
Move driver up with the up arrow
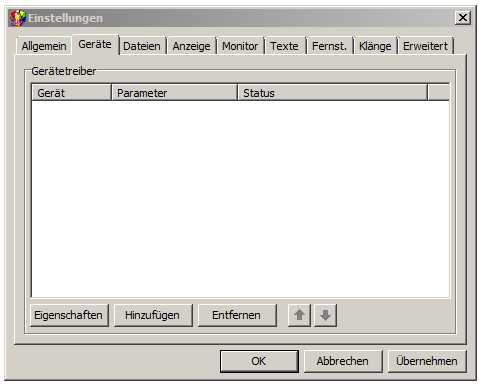tap(299, 315)
